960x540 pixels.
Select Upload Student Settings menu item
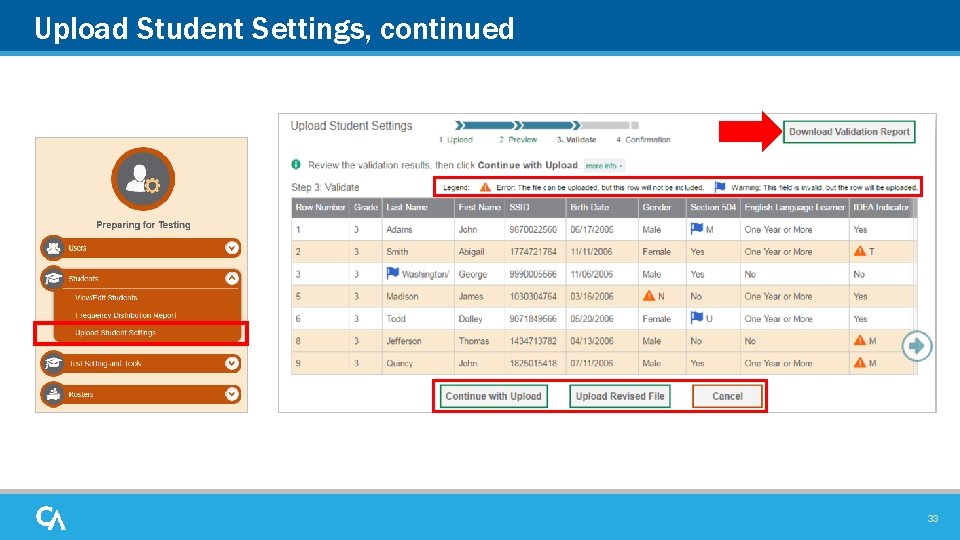coord(115,332)
